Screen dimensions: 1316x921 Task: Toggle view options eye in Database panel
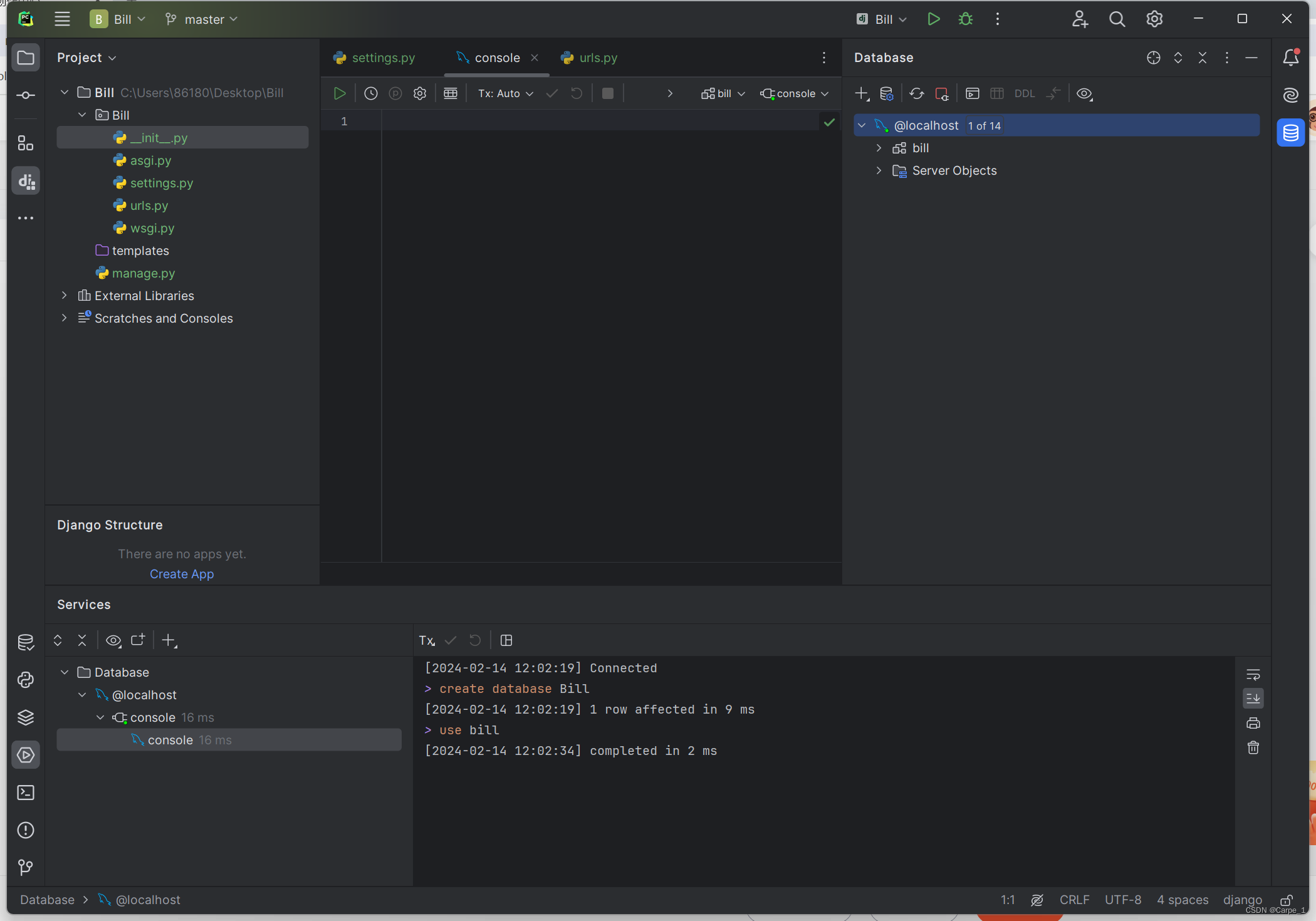point(1084,94)
